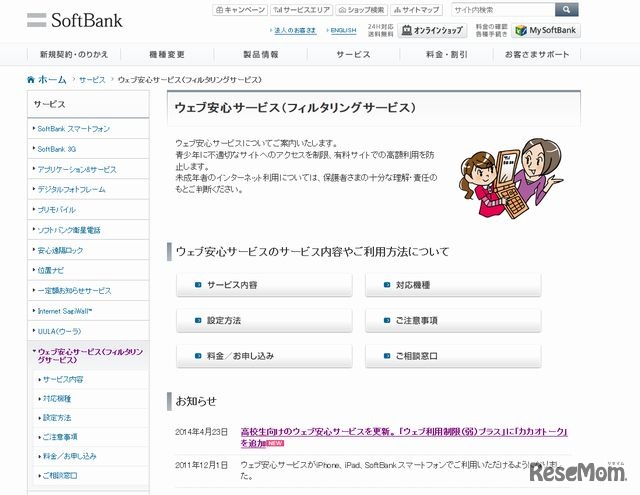The height and width of the screenshot is (495, 640).
Task: Click the サイト内検索 search field
Action: tap(503, 9)
